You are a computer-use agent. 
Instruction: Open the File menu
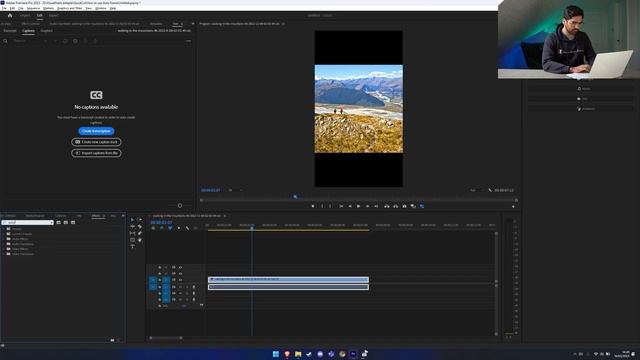point(4,8)
